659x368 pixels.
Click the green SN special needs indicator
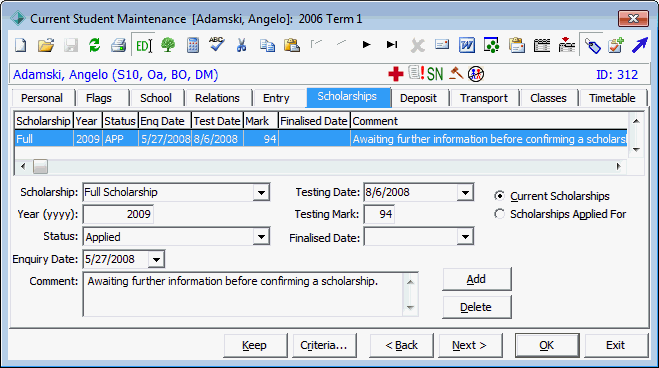(x=435, y=74)
